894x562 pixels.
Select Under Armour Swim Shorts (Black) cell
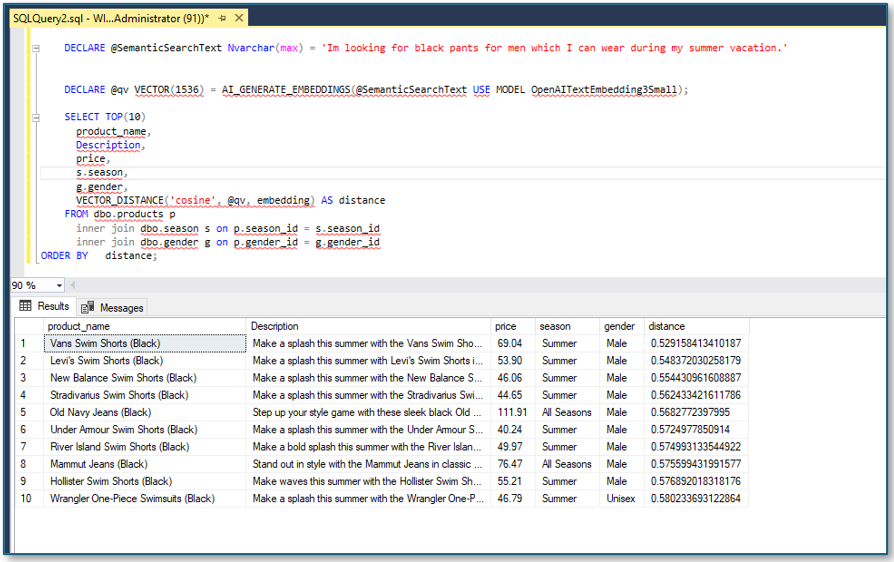[145, 429]
